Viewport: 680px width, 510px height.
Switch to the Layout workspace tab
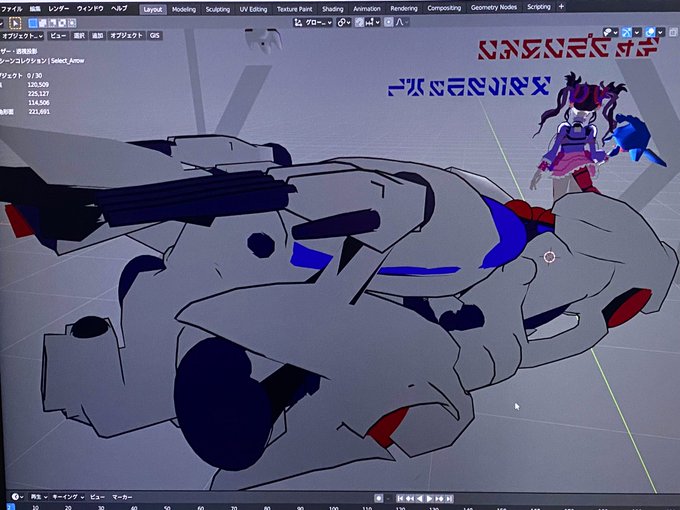[153, 9]
